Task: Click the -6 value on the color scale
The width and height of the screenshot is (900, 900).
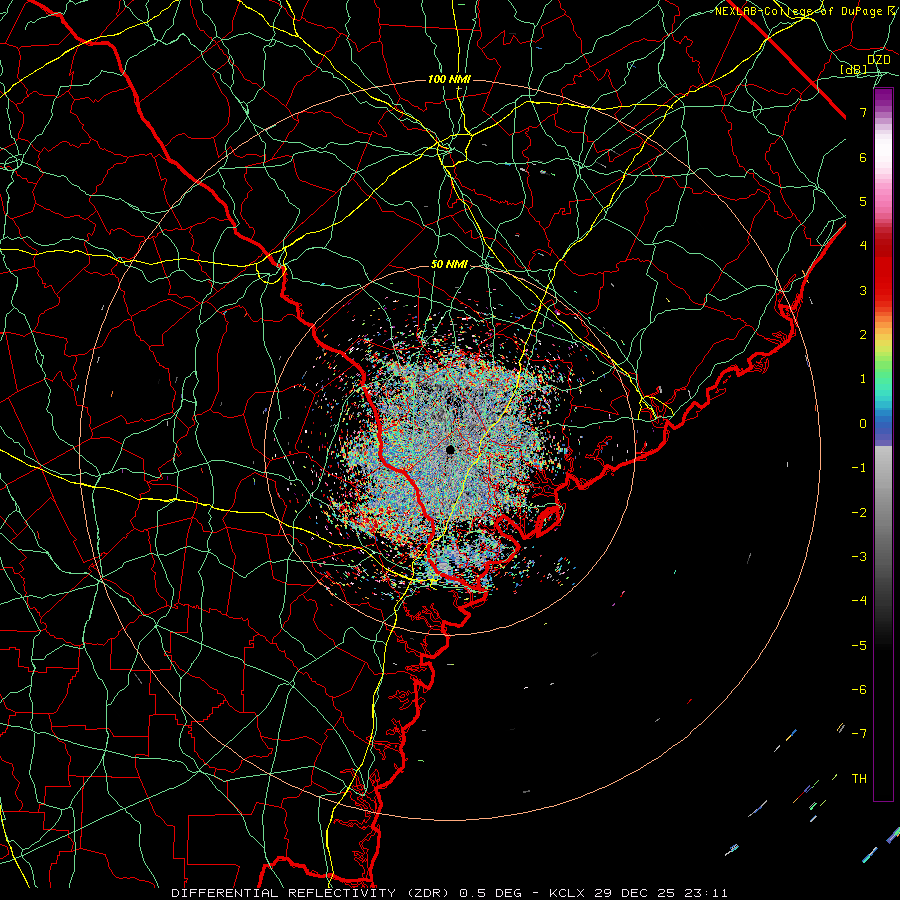Action: (859, 690)
